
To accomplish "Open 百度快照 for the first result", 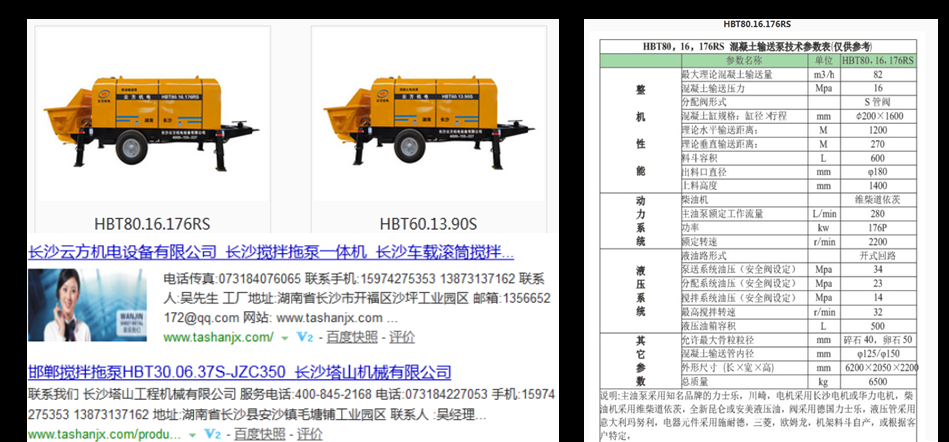I will tap(352, 337).
